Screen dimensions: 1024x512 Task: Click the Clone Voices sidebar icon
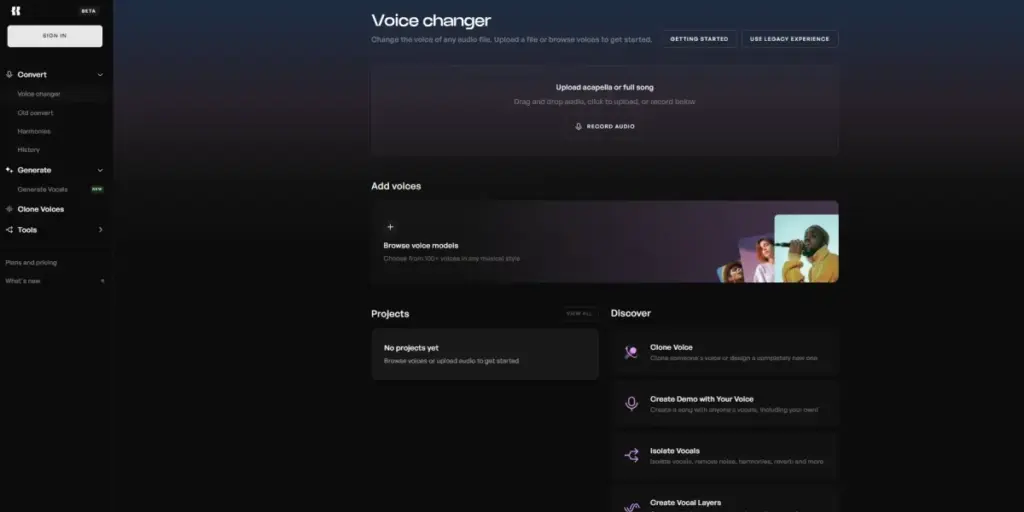(x=9, y=209)
